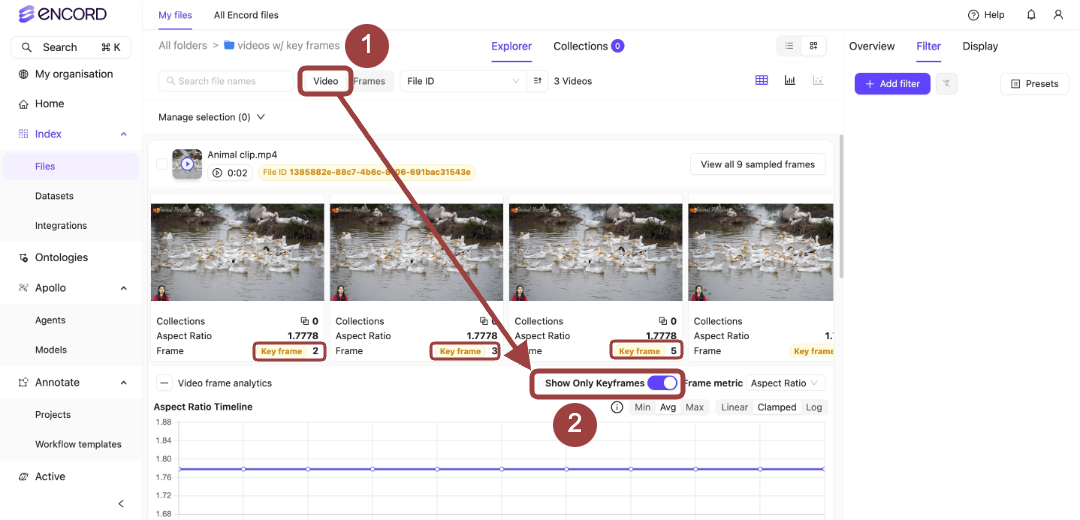This screenshot has width=1080, height=520.
Task: Open Presets button
Action: (x=1035, y=83)
